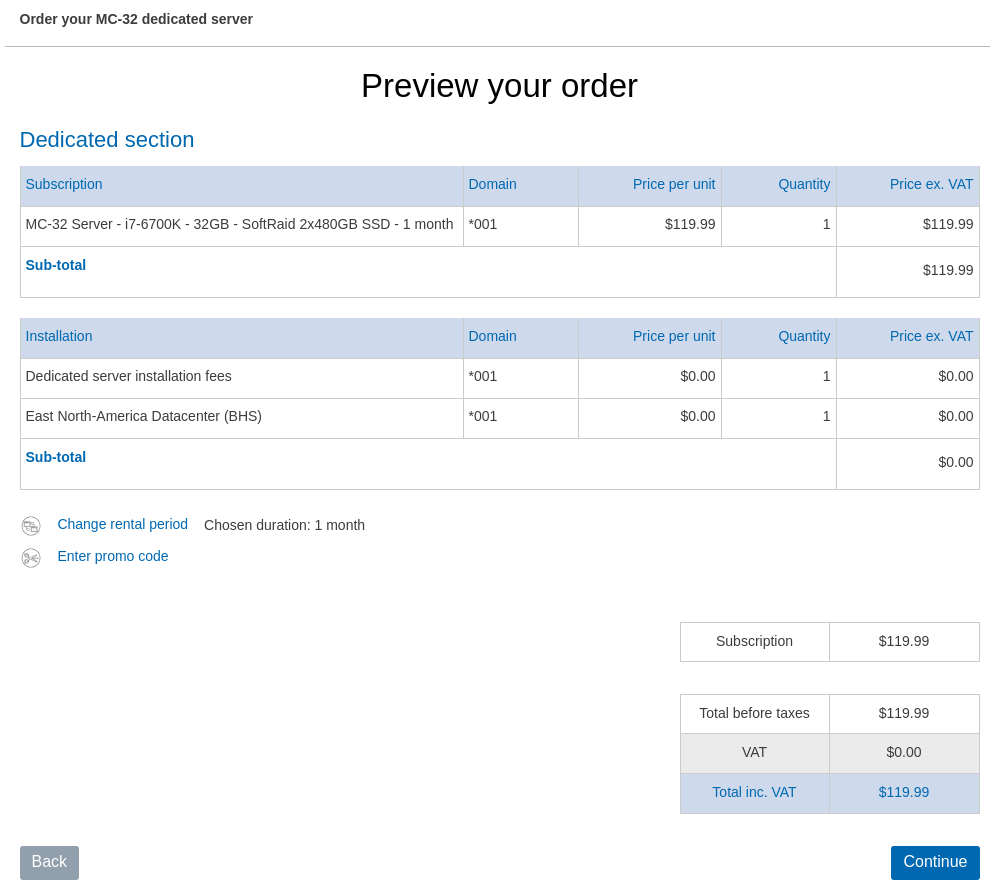The width and height of the screenshot is (990, 893).
Task: Click the Sub-total label in Subscription table
Action: click(x=56, y=265)
